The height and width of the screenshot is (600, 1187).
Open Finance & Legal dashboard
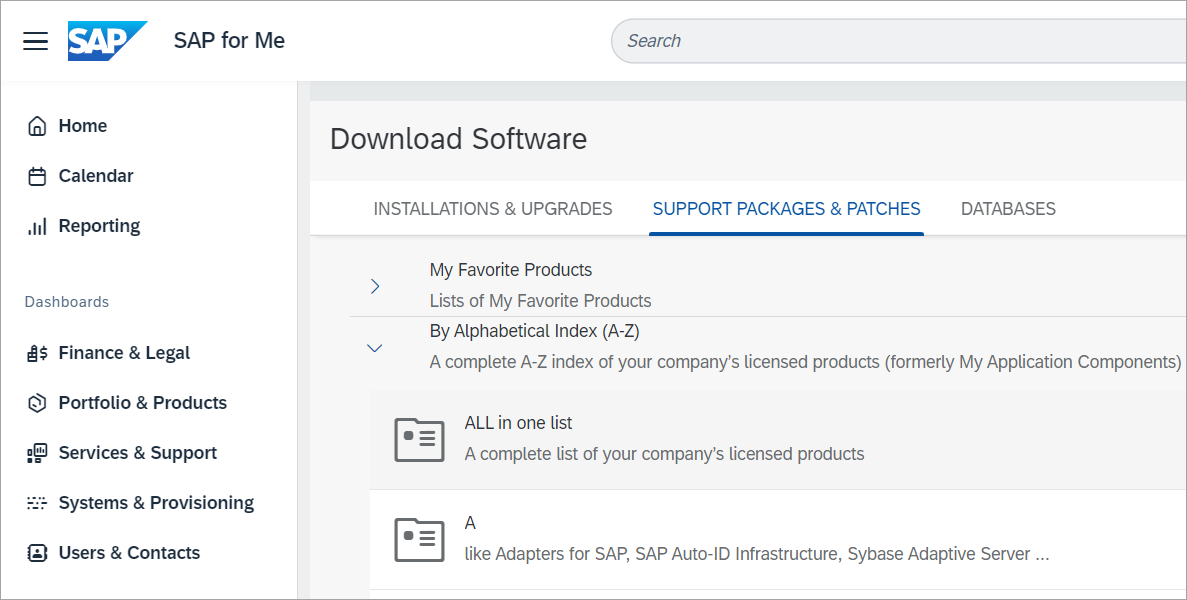tap(124, 353)
